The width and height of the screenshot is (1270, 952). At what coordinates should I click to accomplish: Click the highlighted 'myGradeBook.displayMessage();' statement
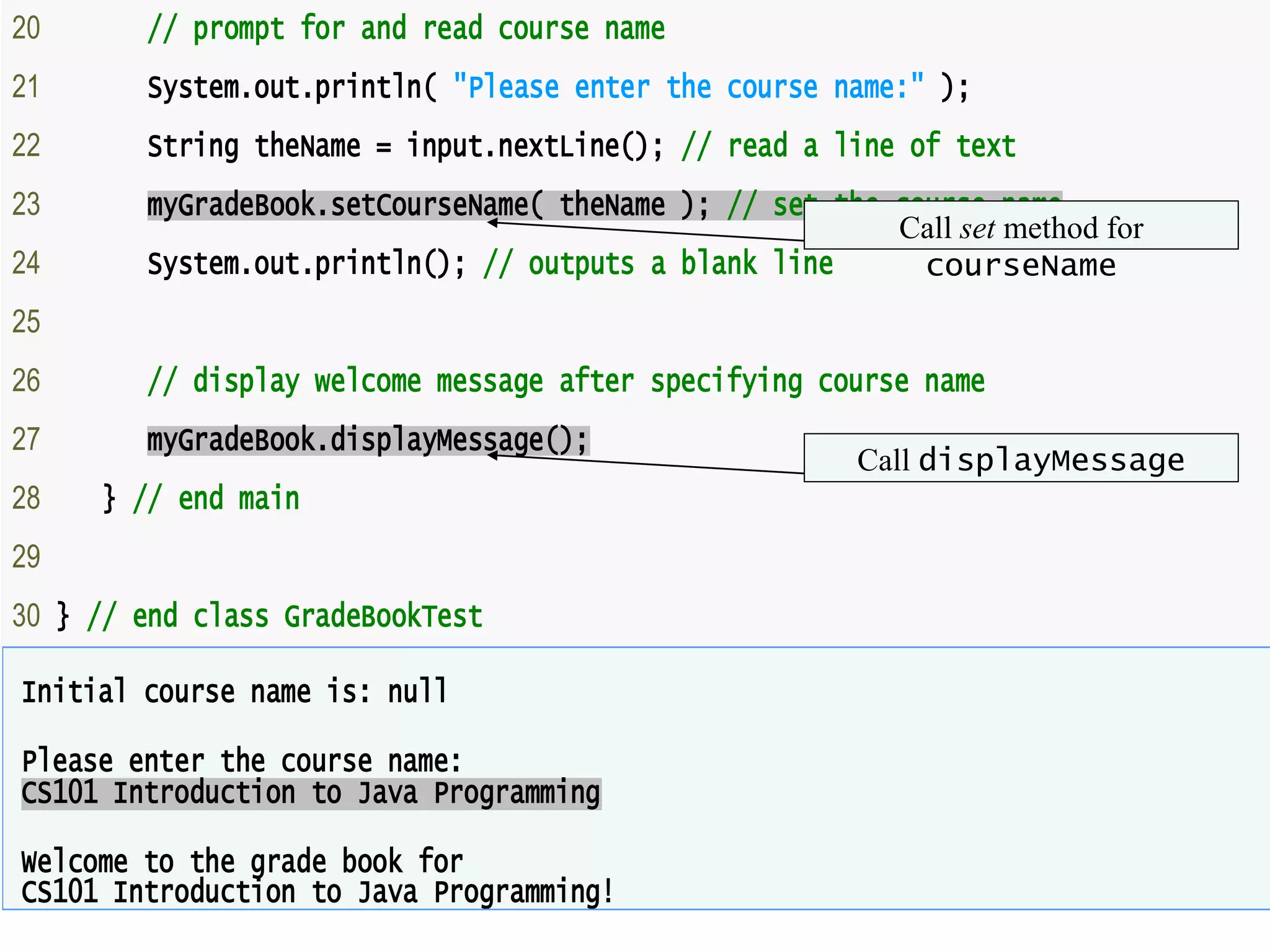(368, 441)
